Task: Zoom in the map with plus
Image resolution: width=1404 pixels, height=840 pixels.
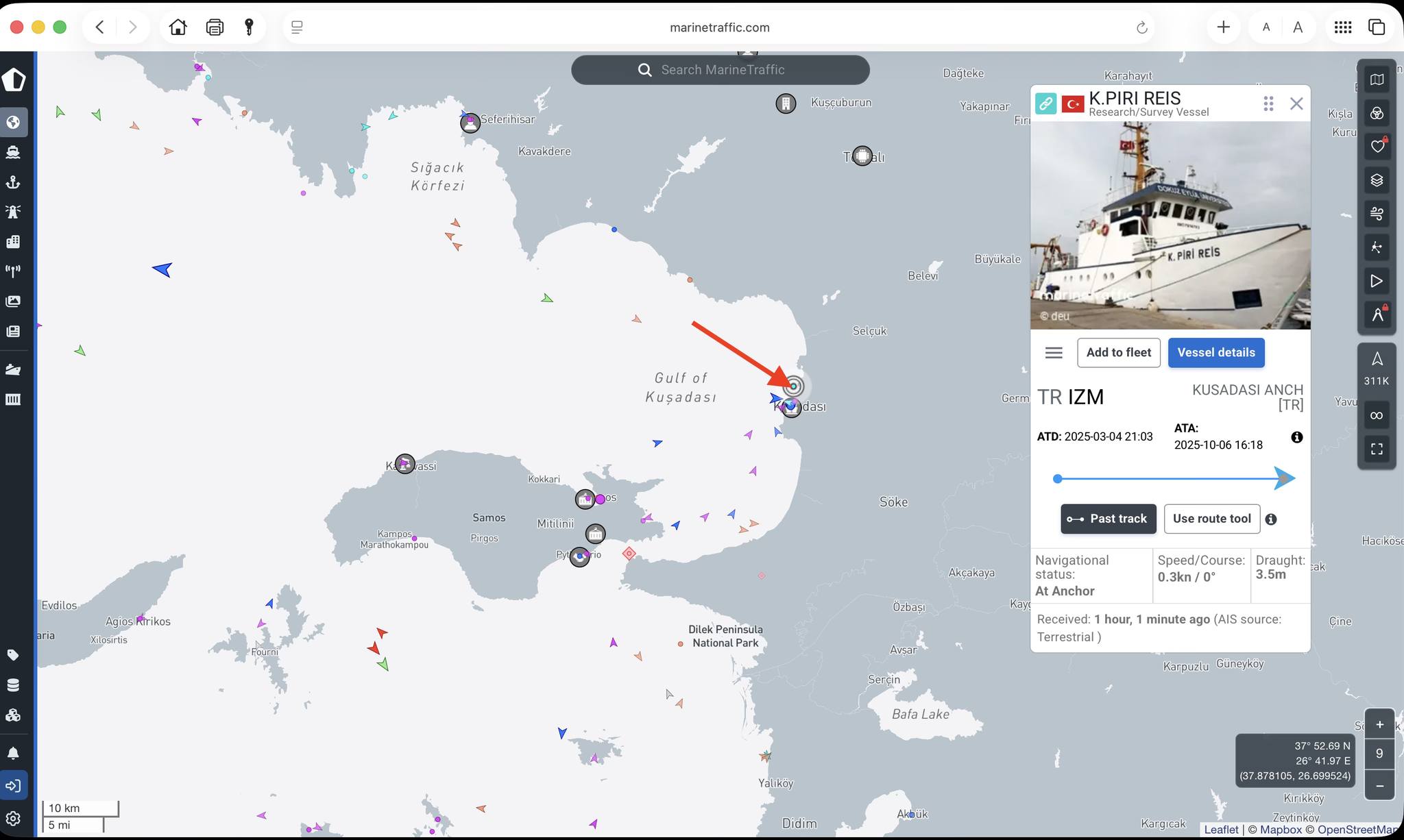Action: coord(1379,725)
